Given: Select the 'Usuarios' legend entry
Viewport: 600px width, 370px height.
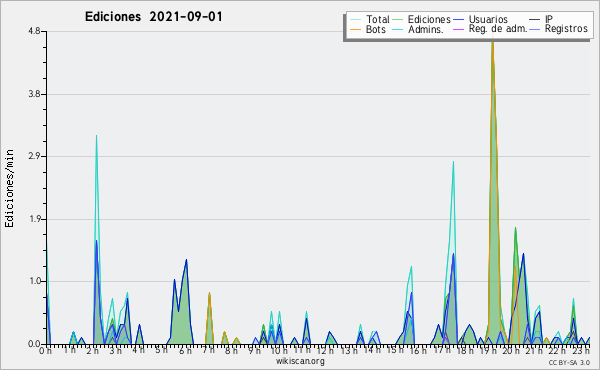Looking at the screenshot, I should coord(488,19).
